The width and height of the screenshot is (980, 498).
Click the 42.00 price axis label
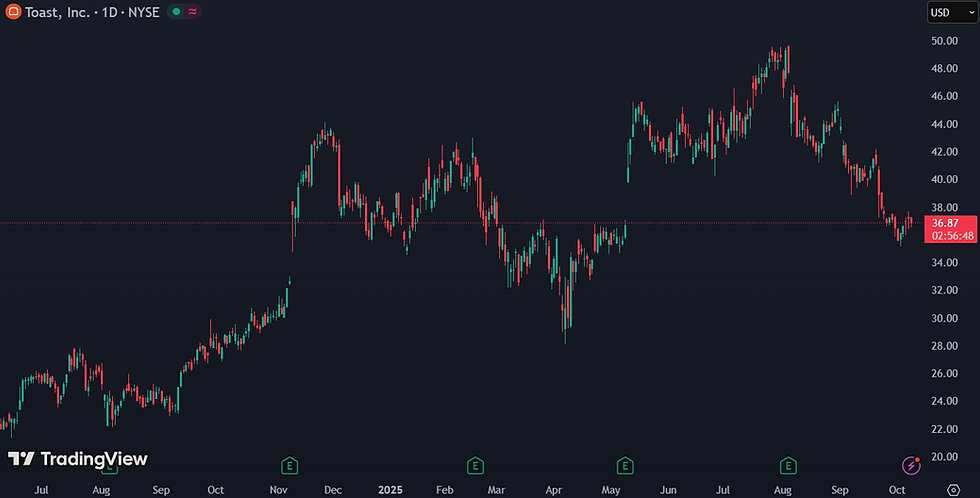[944, 151]
